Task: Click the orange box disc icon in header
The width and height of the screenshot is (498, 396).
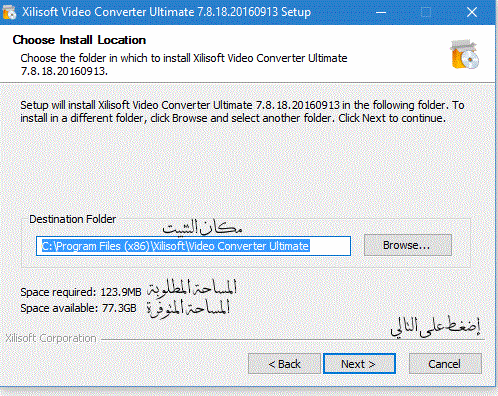Action: 465,54
